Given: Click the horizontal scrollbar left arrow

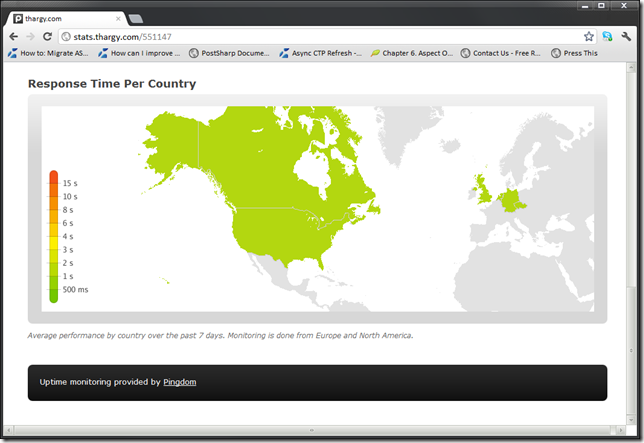Looking at the screenshot, I should [x=8, y=430].
